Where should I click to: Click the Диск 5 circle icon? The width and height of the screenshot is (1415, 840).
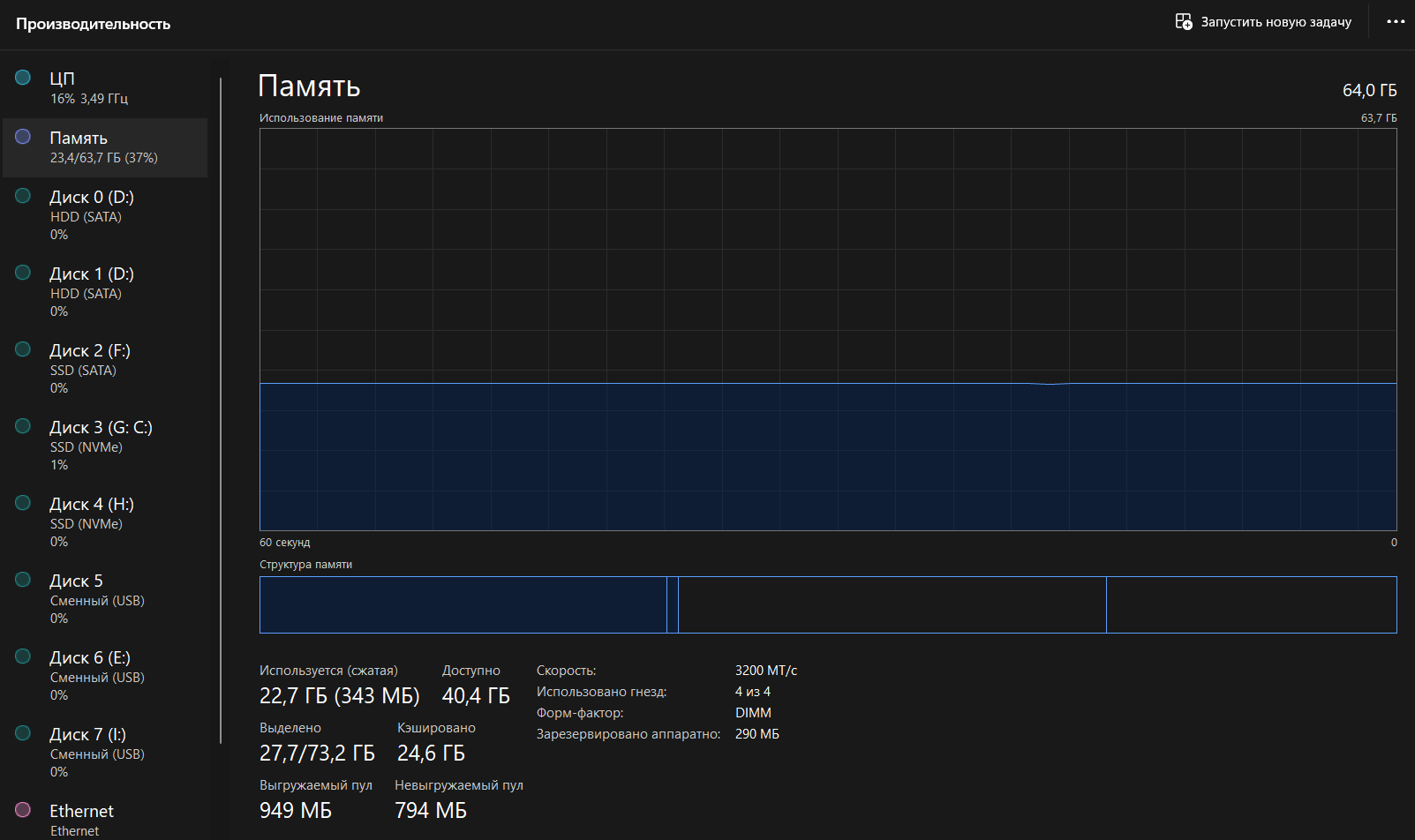23,580
